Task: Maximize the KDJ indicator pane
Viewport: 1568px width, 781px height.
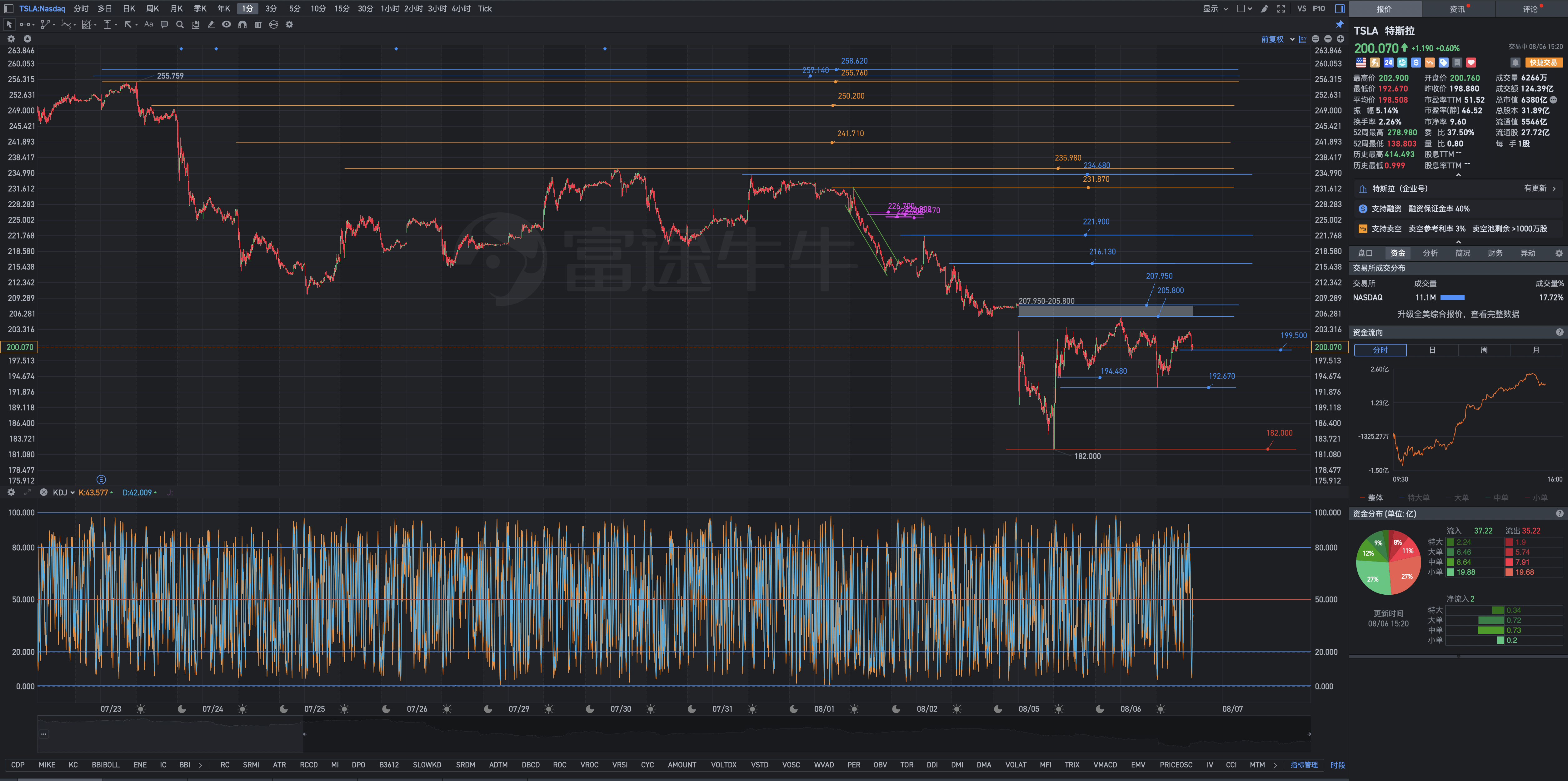Action: click(x=27, y=492)
